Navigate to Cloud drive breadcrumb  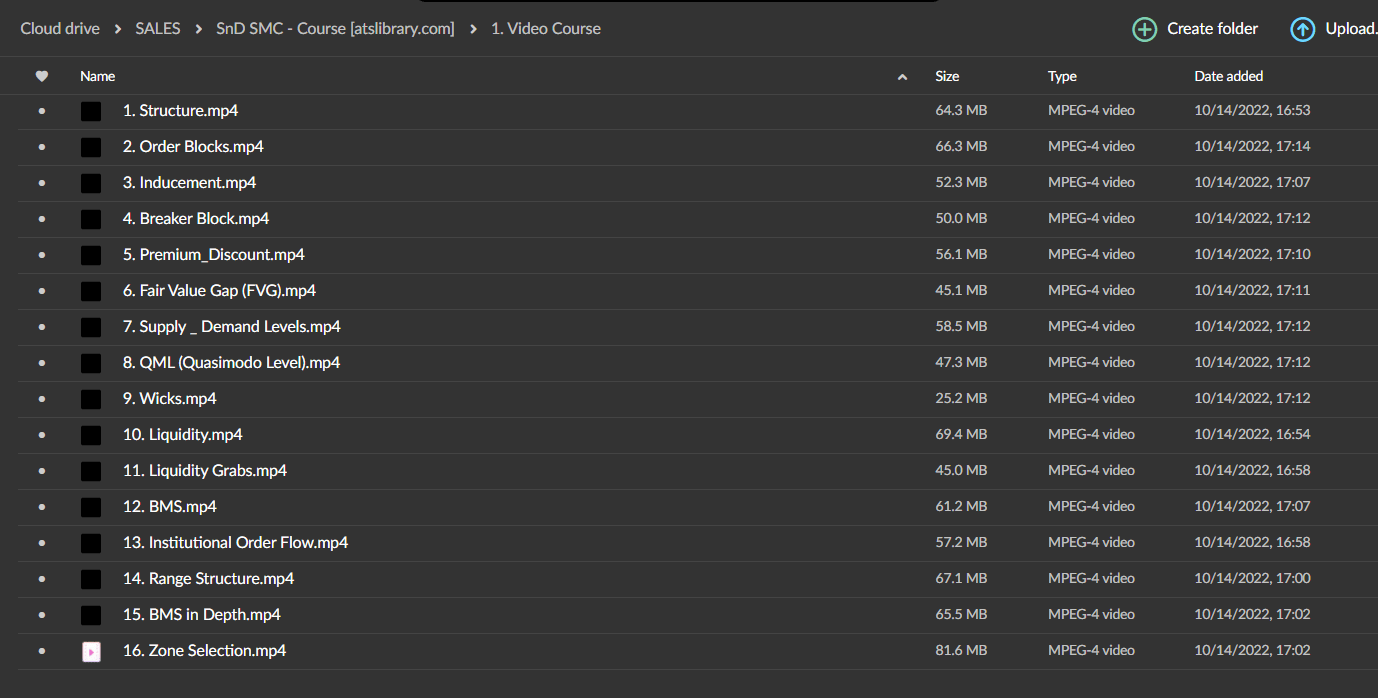pyautogui.click(x=60, y=29)
